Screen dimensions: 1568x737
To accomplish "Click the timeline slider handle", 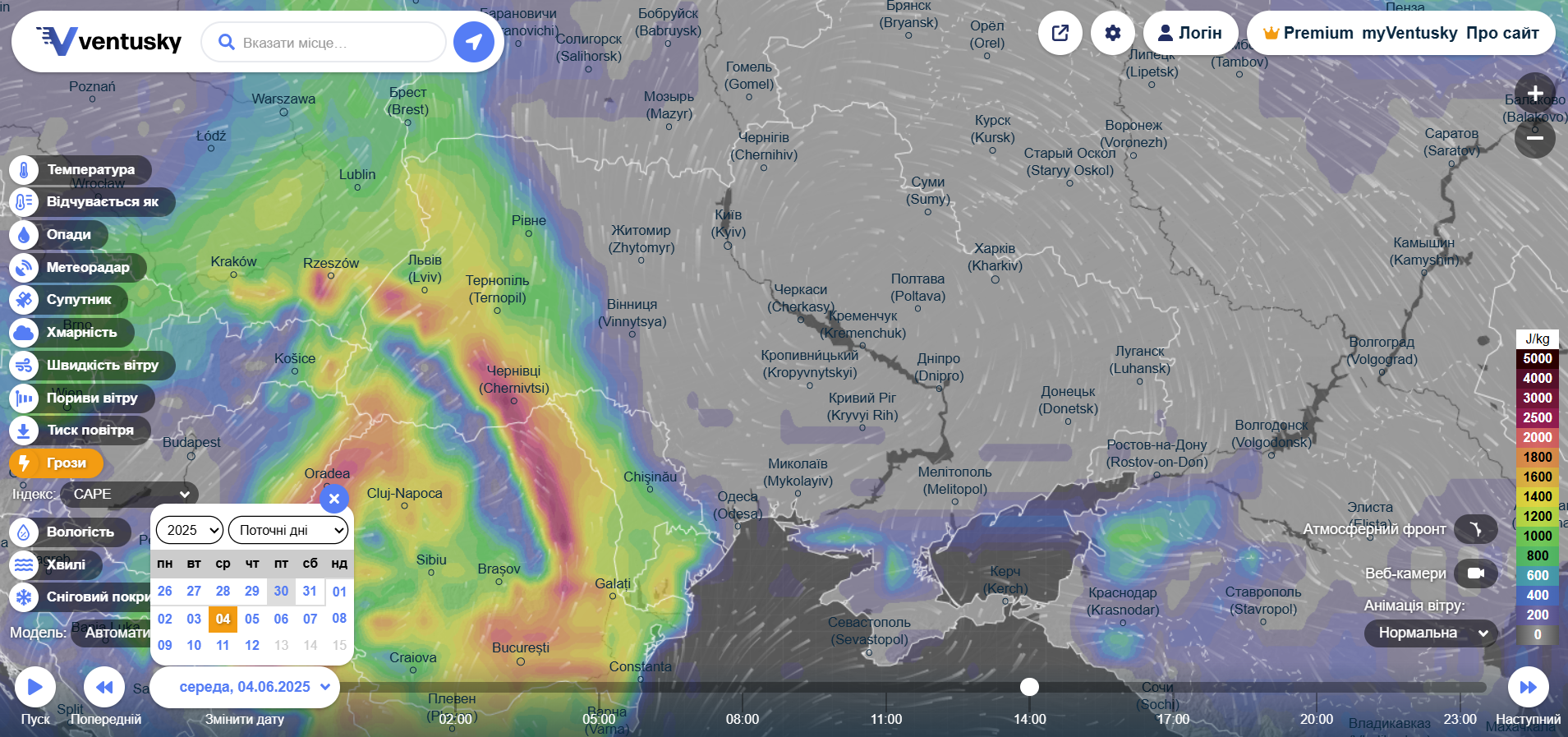I will [1029, 687].
